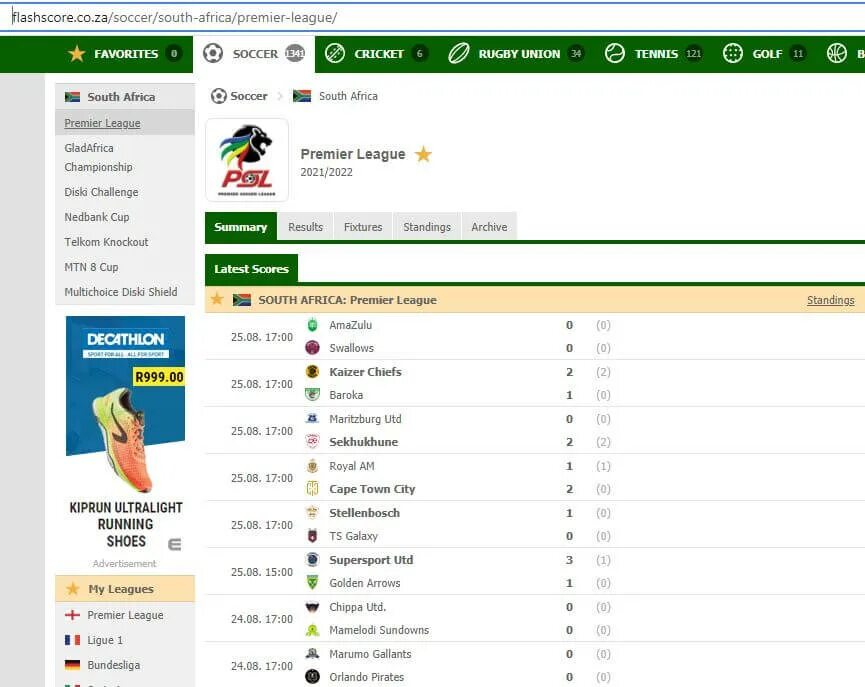Viewport: 865px width, 687px height.
Task: Click the Basketball icon in top navigation
Action: pyautogui.click(x=837, y=54)
